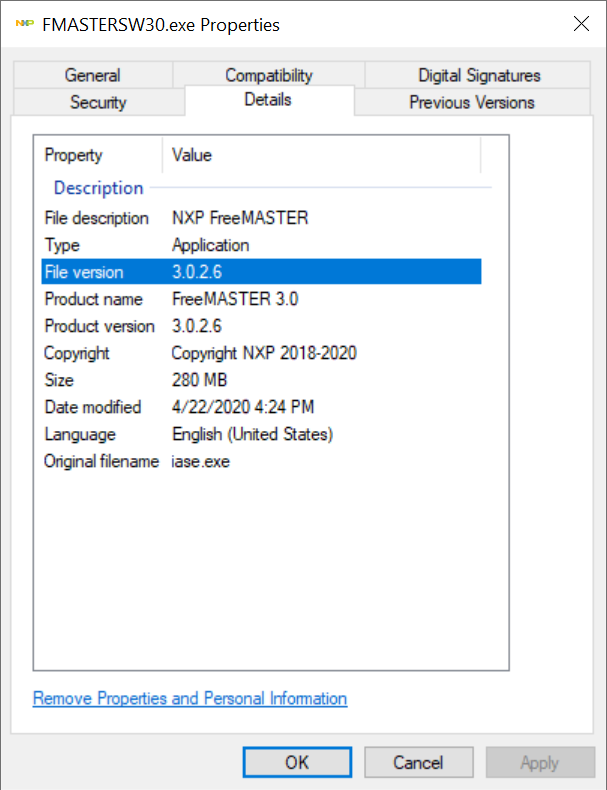
Task: Click the OK button
Action: coord(297,762)
